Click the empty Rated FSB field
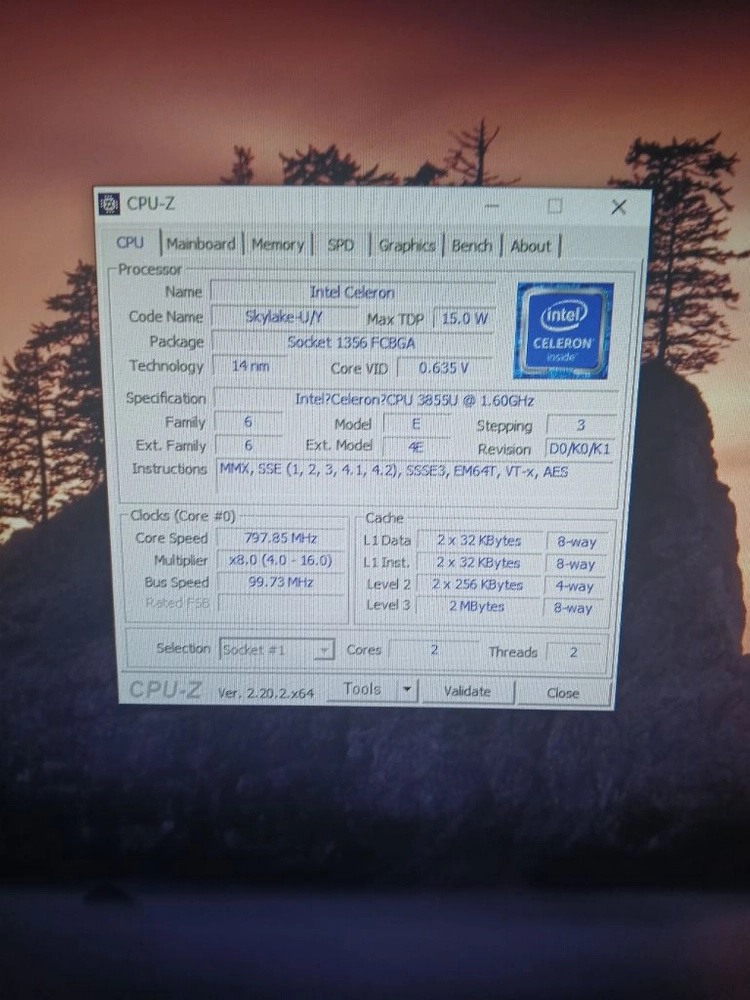This screenshot has width=750, height=1000. point(281,603)
